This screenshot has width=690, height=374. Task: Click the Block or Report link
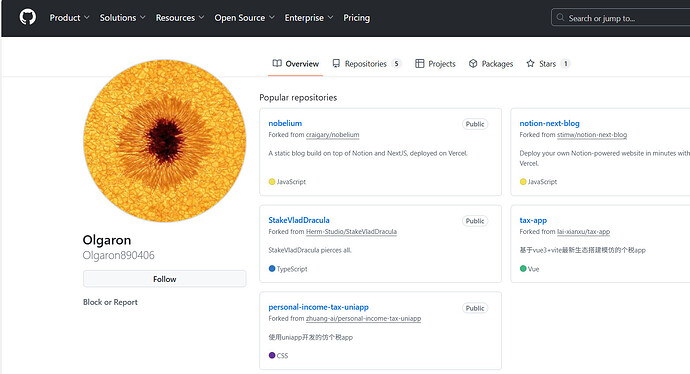coord(110,302)
